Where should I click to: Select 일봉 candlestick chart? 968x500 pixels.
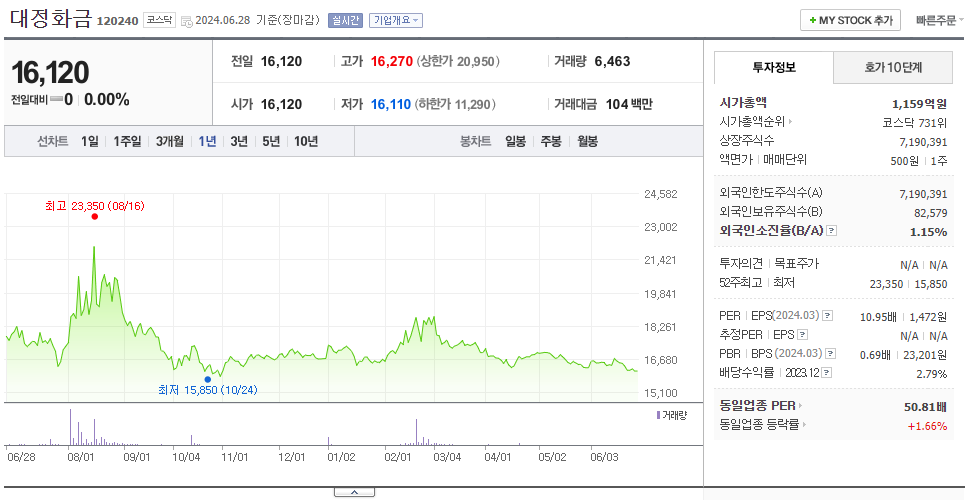(515, 141)
